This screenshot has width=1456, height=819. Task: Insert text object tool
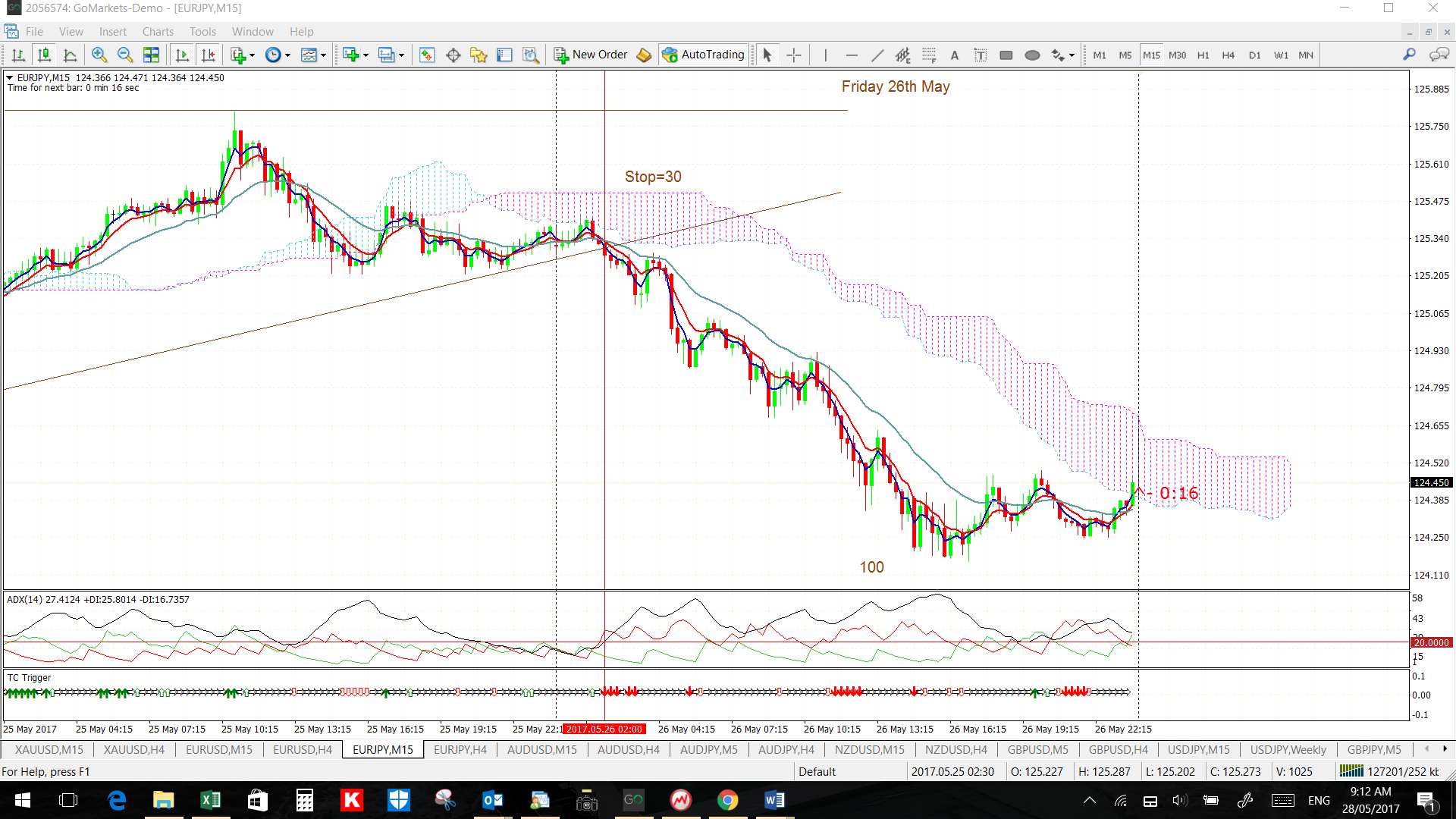pyautogui.click(x=955, y=55)
